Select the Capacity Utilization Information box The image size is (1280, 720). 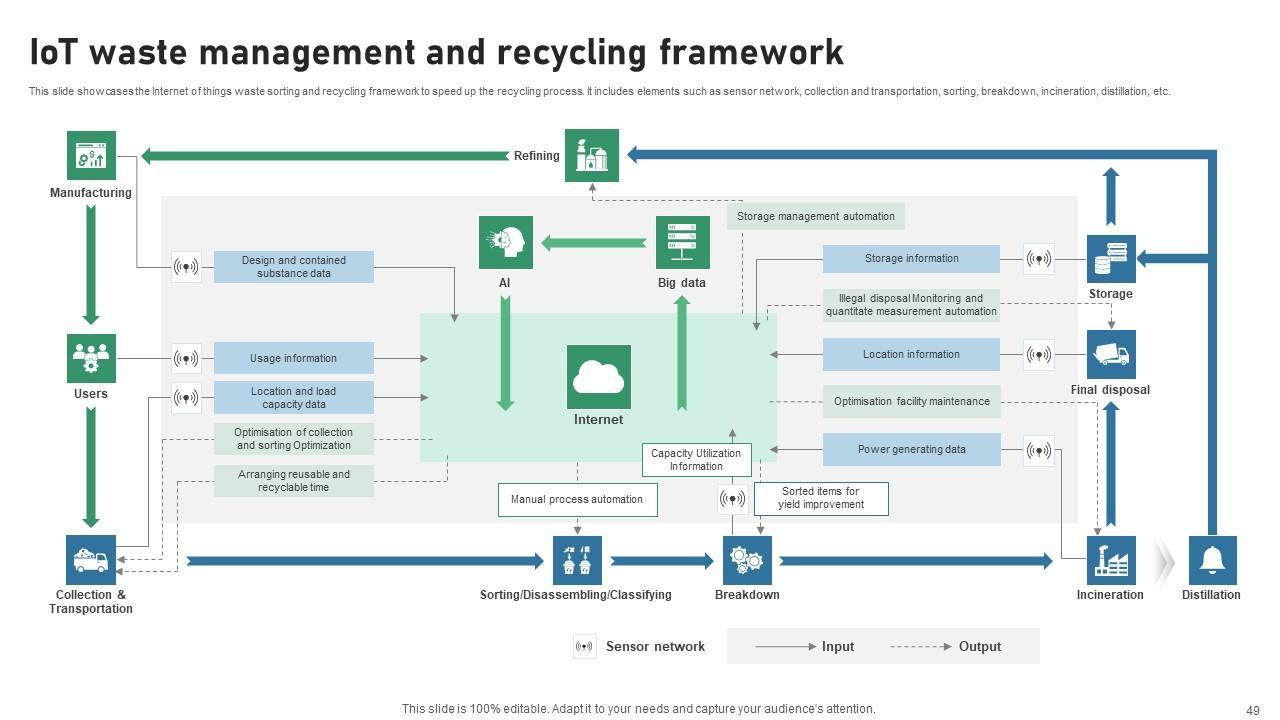click(696, 460)
